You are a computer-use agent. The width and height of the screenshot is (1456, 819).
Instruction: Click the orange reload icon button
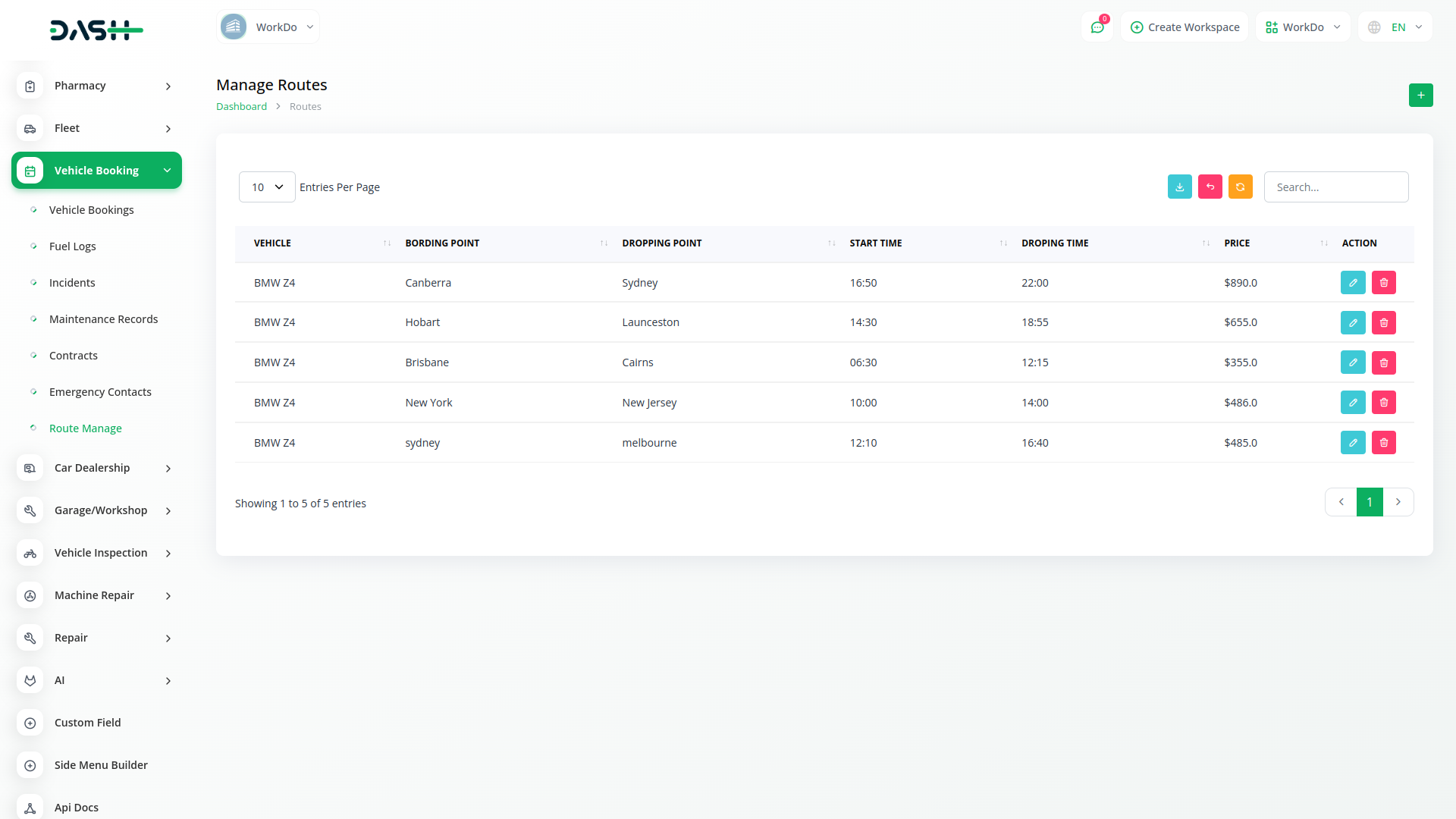1240,187
